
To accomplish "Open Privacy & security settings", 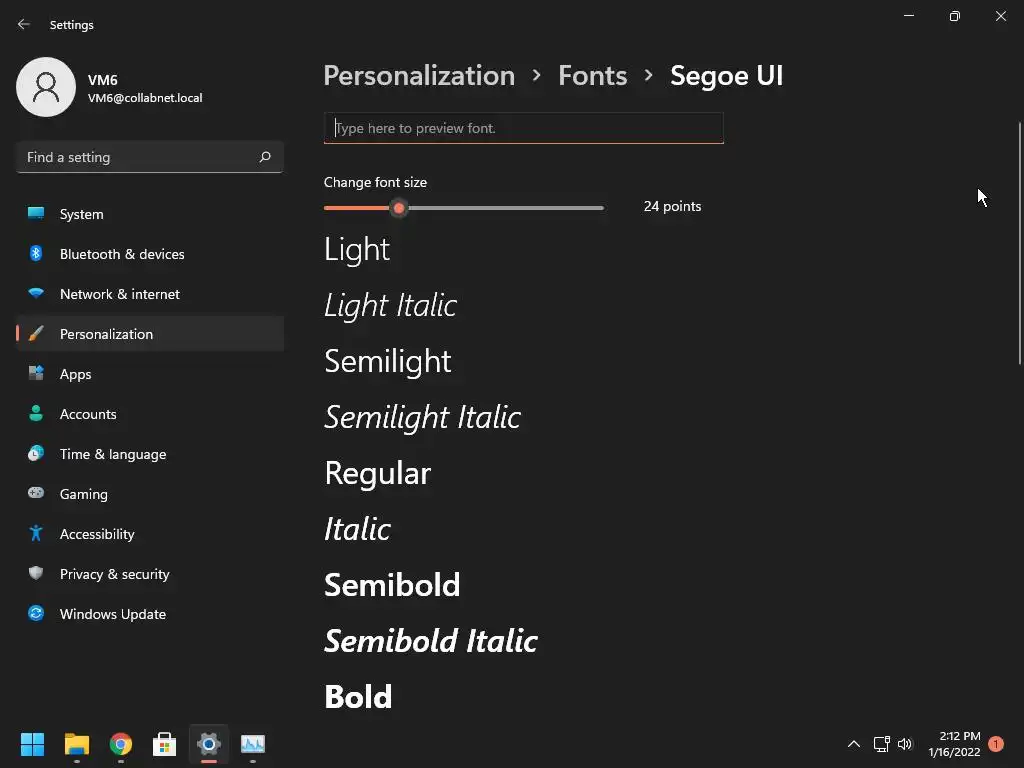I will [114, 574].
